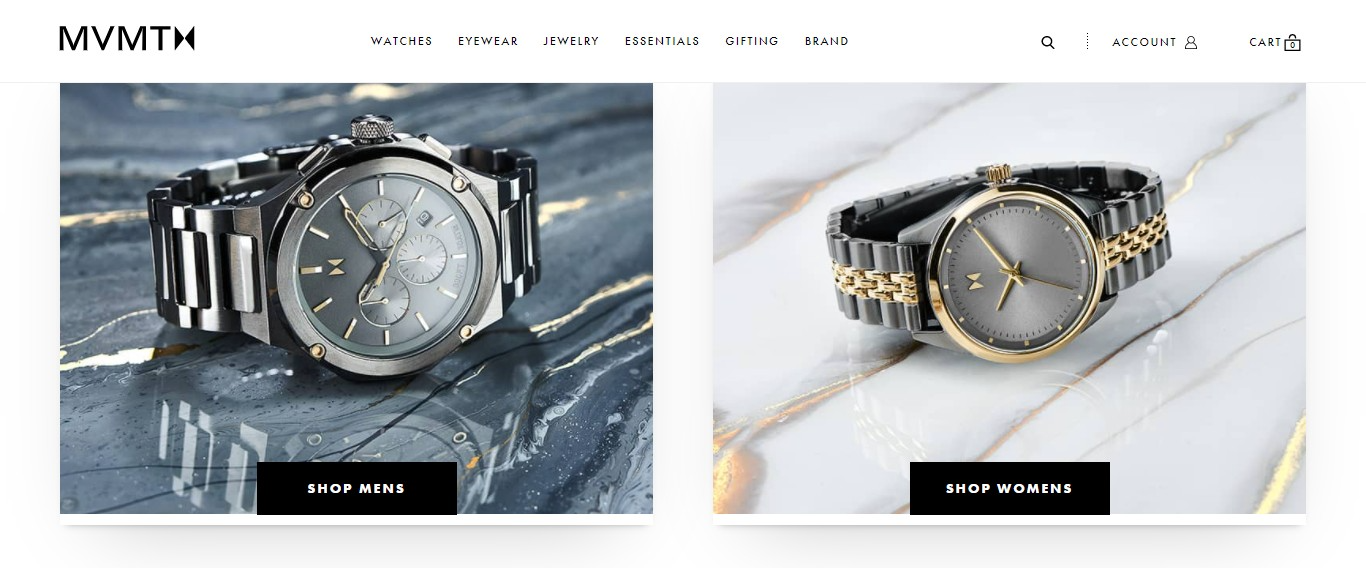The width and height of the screenshot is (1366, 568).
Task: Click the MVMT wordmark logo
Action: coord(127,39)
